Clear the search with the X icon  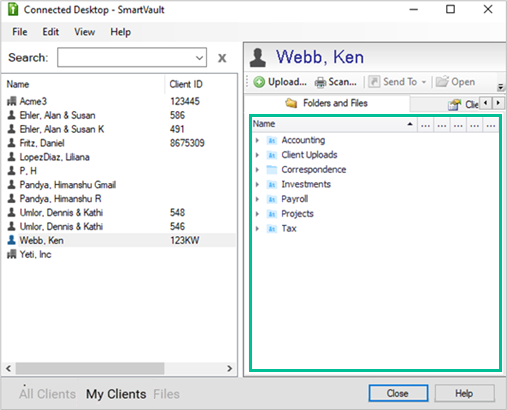(x=222, y=58)
